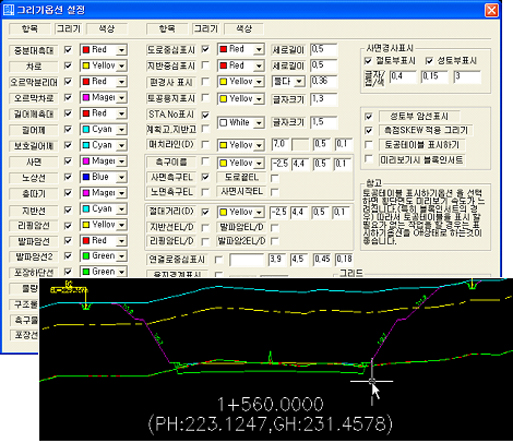Edit the 글자크기 field showing 1.5
This screenshot has width=513, height=443.
pyautogui.click(x=323, y=122)
